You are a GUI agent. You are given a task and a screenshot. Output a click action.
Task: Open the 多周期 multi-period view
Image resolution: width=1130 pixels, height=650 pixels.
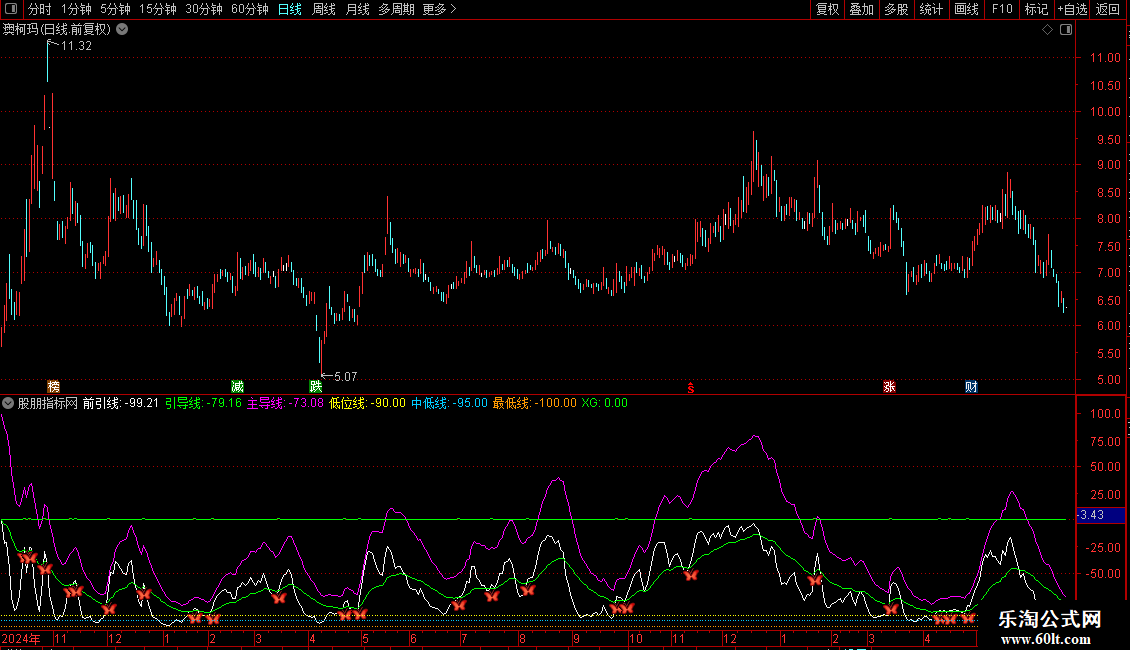(396, 9)
